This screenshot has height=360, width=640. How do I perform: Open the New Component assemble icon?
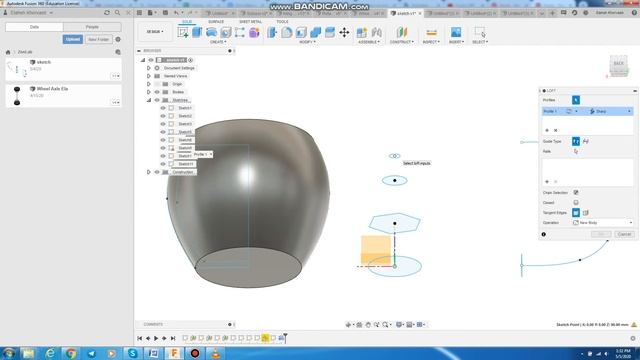362,32
